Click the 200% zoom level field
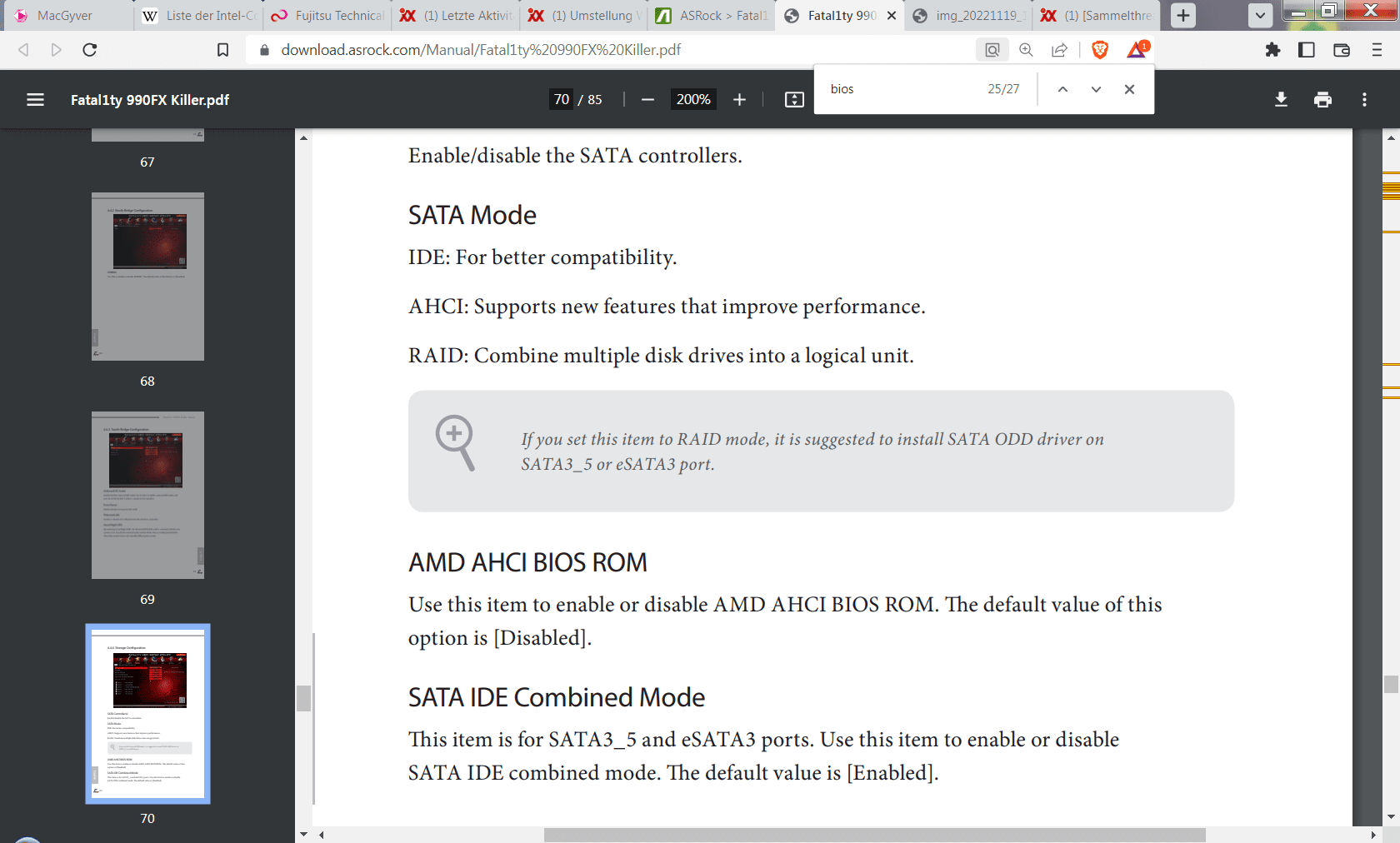 coord(693,100)
